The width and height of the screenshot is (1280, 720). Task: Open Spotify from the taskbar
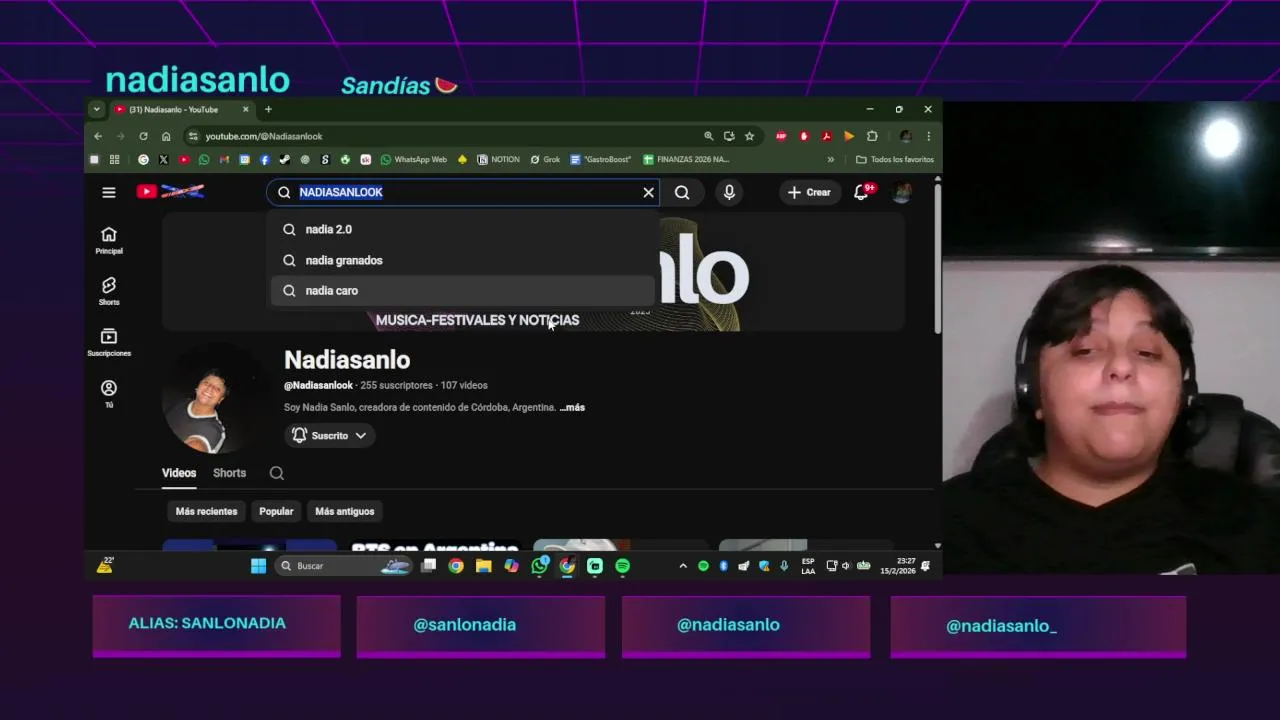point(622,566)
